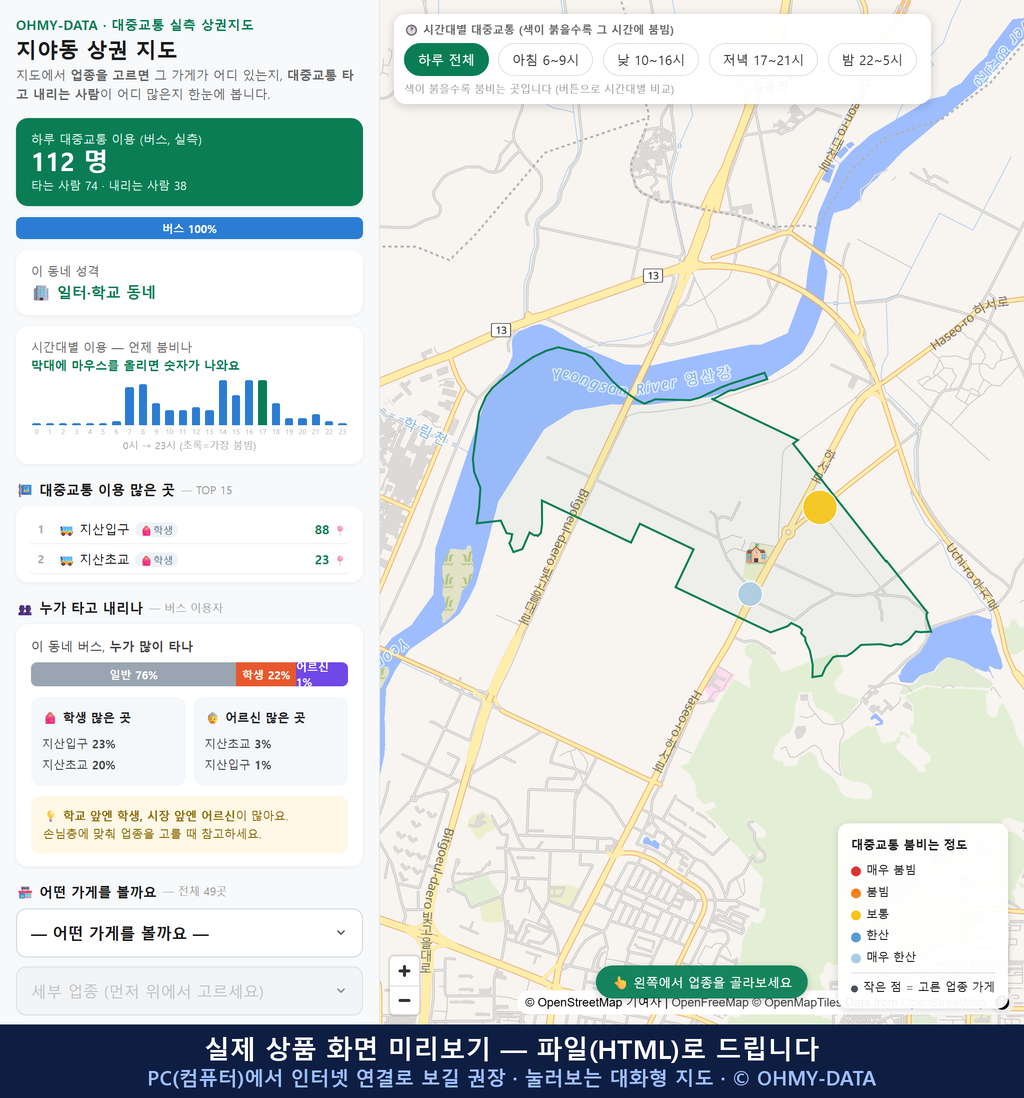
Task: Click the bus icon in the 지산초교 row
Action: pyautogui.click(x=66, y=560)
